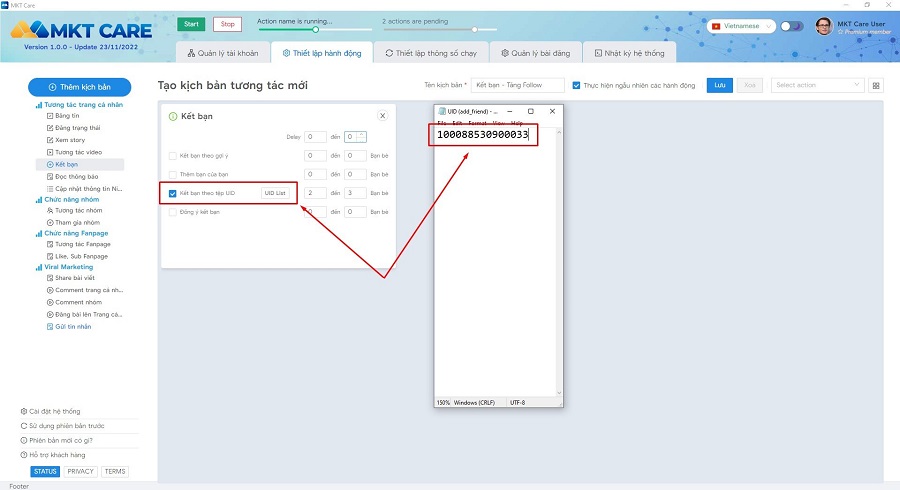Open the Nhật ký hệ thống tab
Screen dimensions: 900x490
point(629,53)
